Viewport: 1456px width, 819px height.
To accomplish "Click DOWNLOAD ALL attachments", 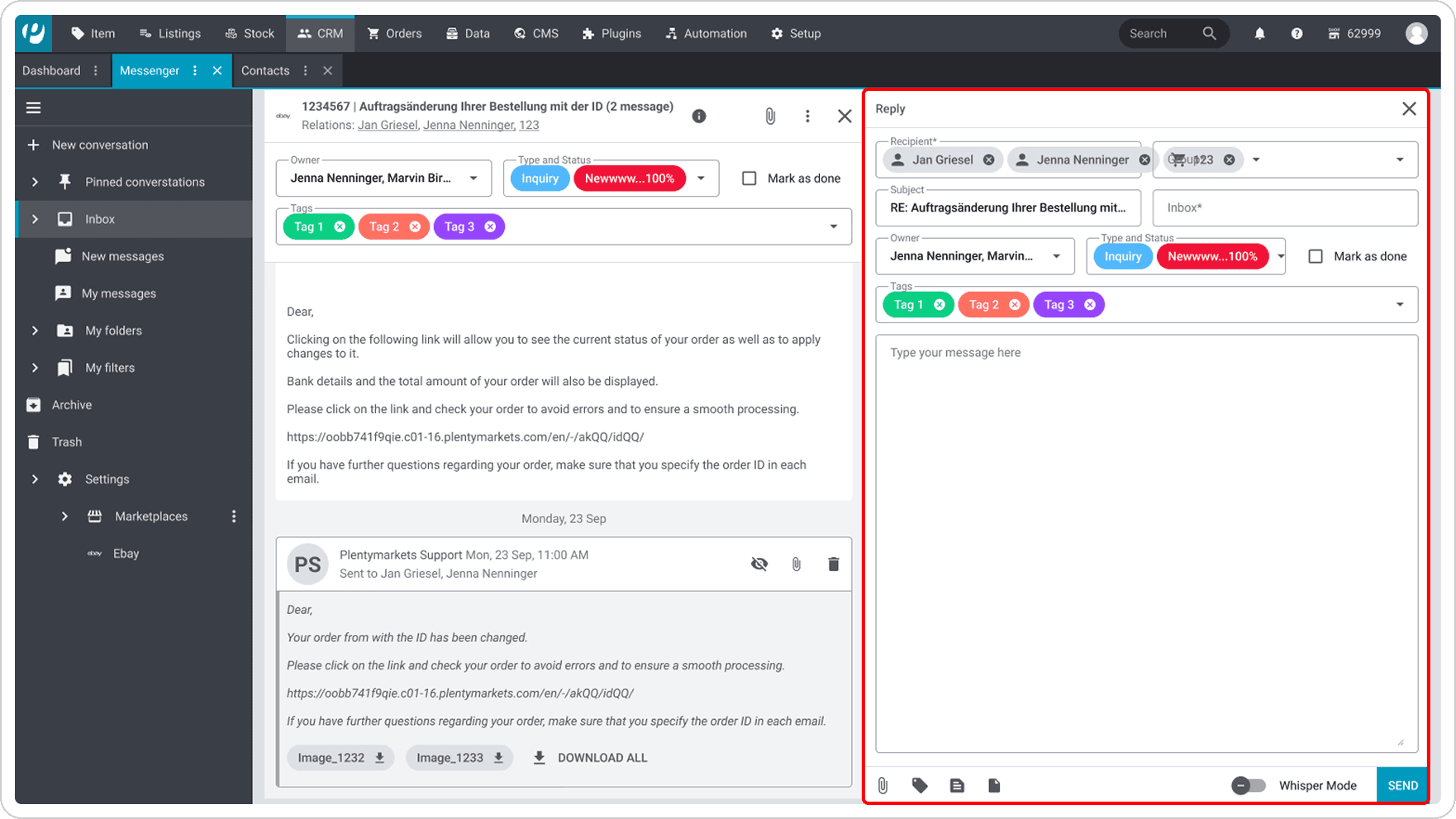I will pyautogui.click(x=590, y=758).
